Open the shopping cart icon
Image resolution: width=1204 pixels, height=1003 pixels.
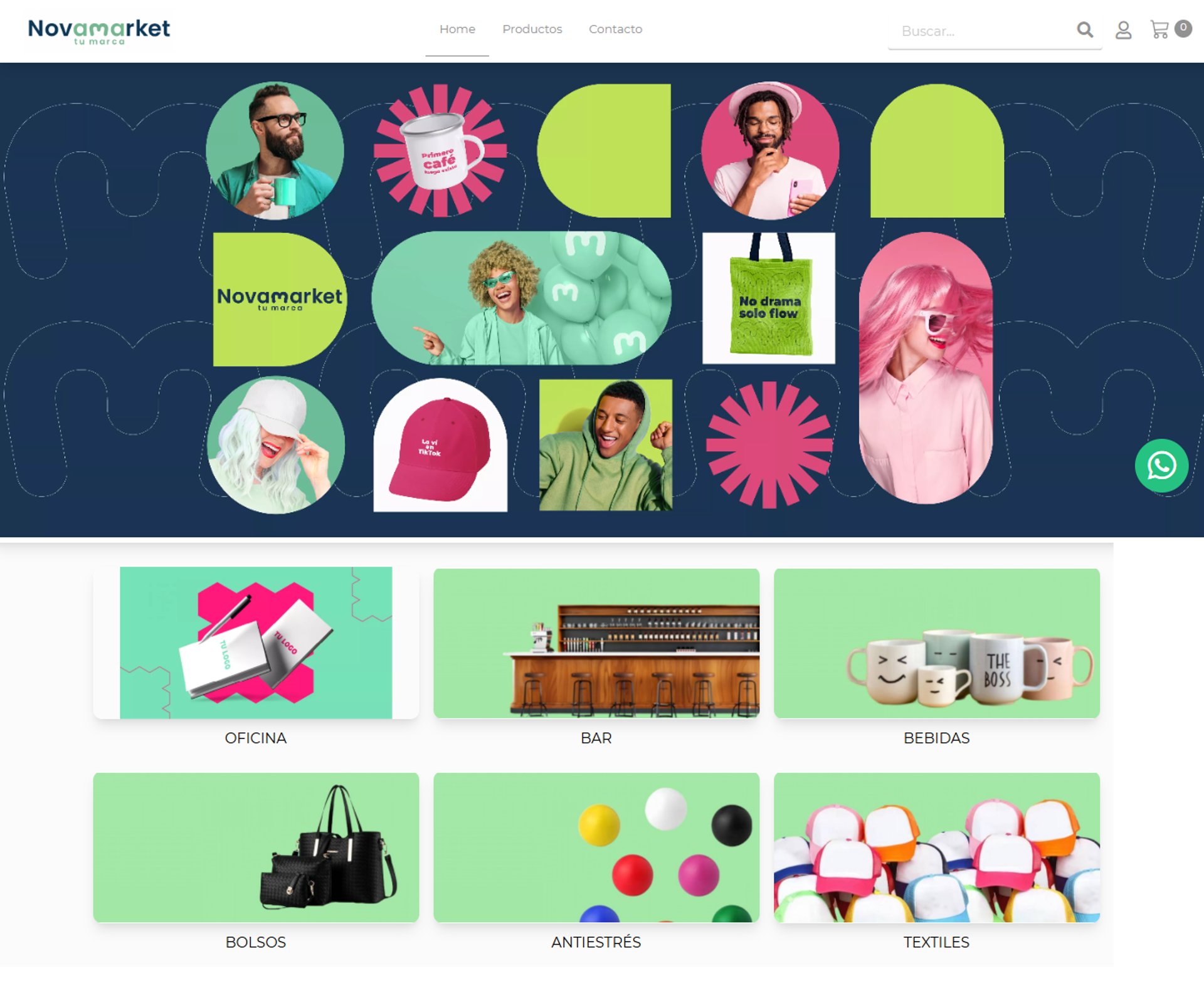point(1159,29)
